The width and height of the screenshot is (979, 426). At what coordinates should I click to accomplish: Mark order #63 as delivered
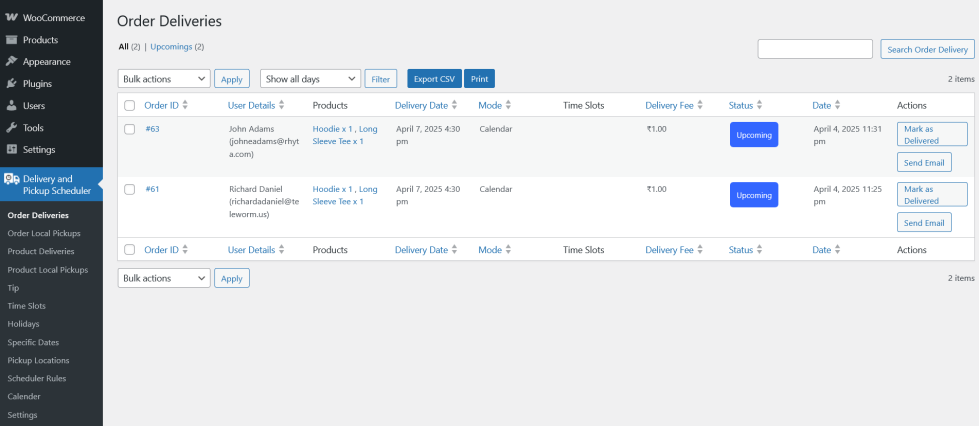tap(931, 134)
